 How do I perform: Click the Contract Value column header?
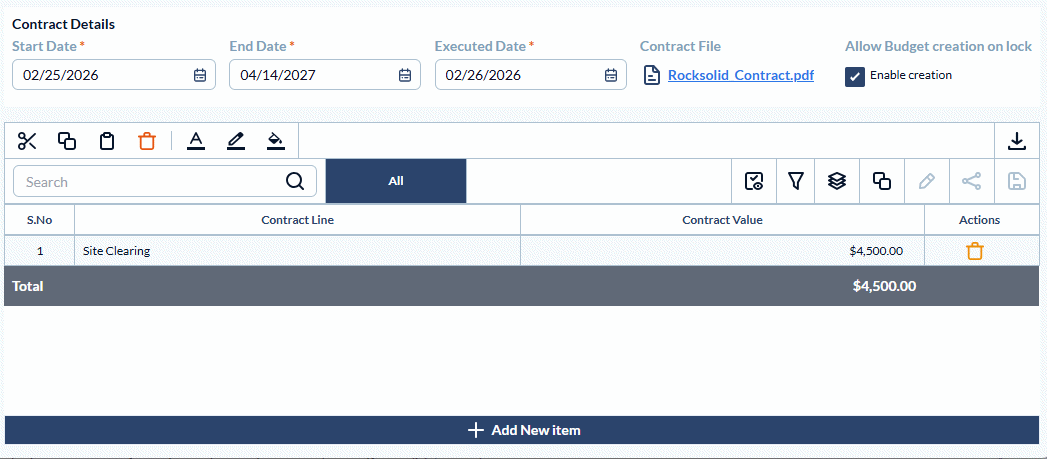tap(722, 220)
